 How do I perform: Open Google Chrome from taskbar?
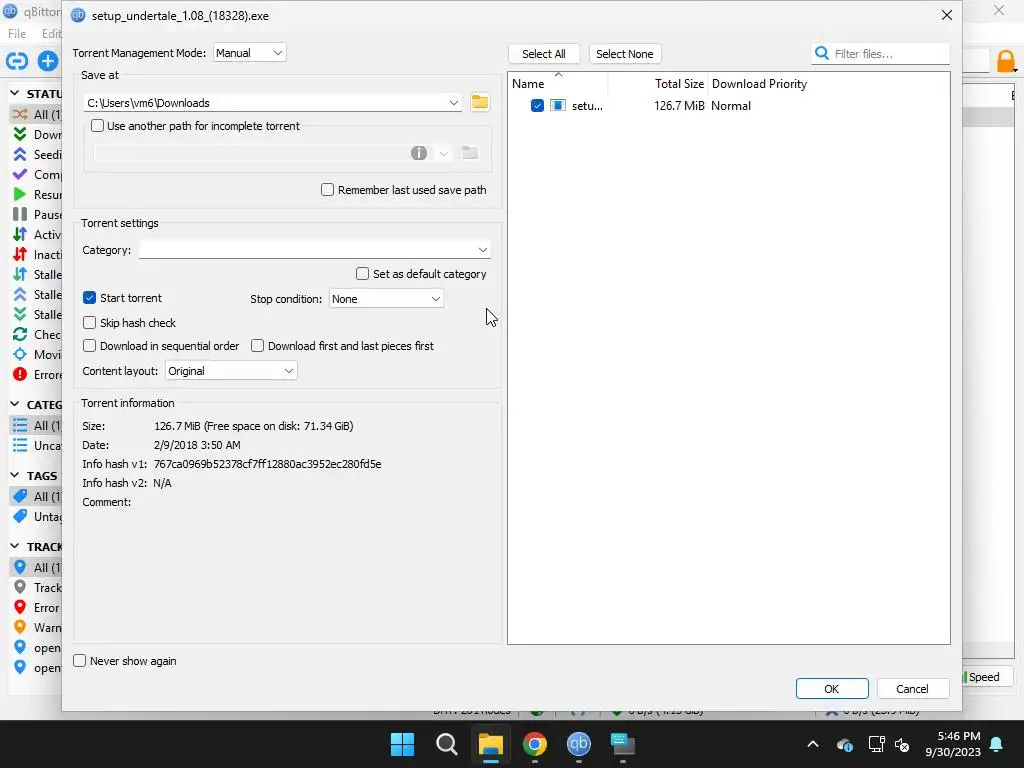coord(535,744)
